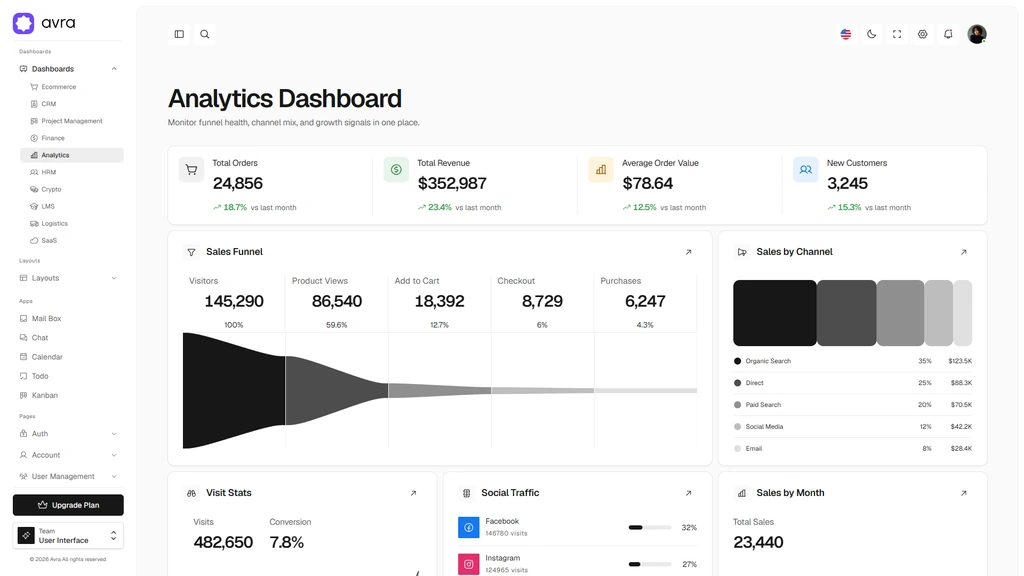Open the Logistics dashboard
This screenshot has height=576, width=1024.
point(72,223)
